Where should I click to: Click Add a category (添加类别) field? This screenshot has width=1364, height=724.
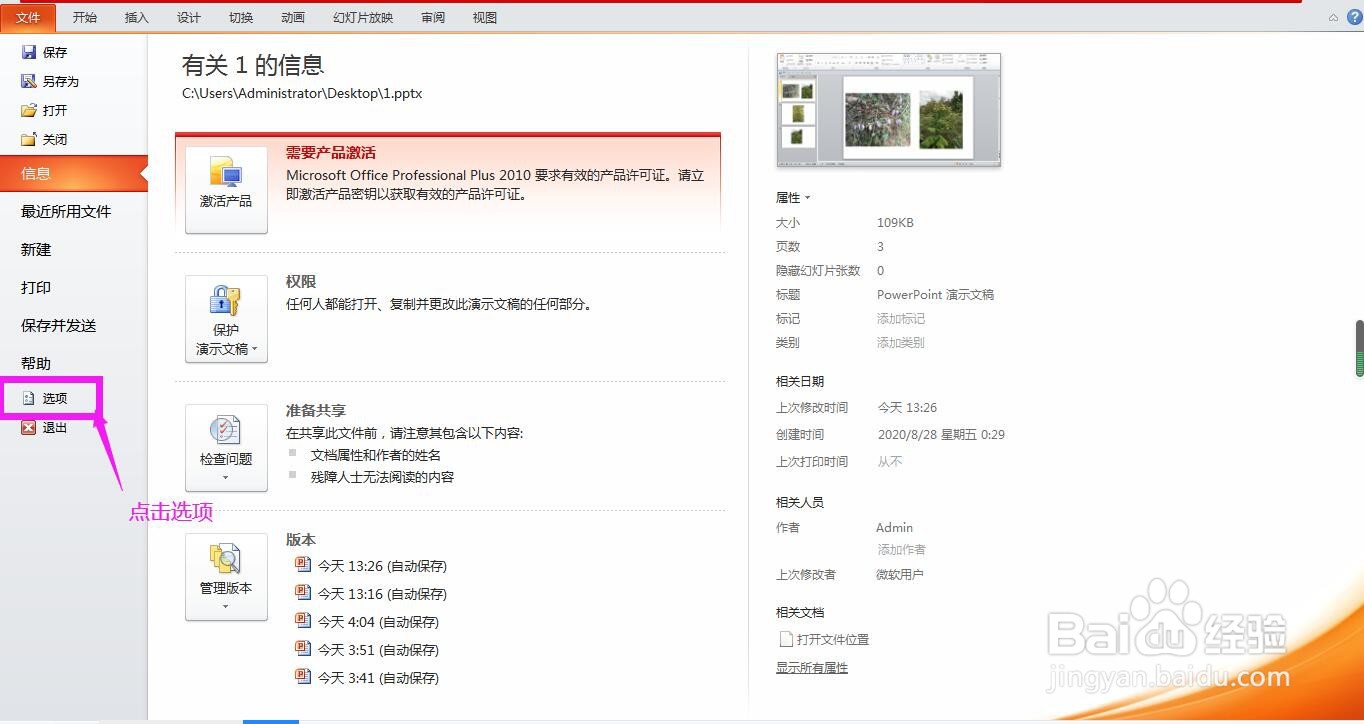[901, 343]
